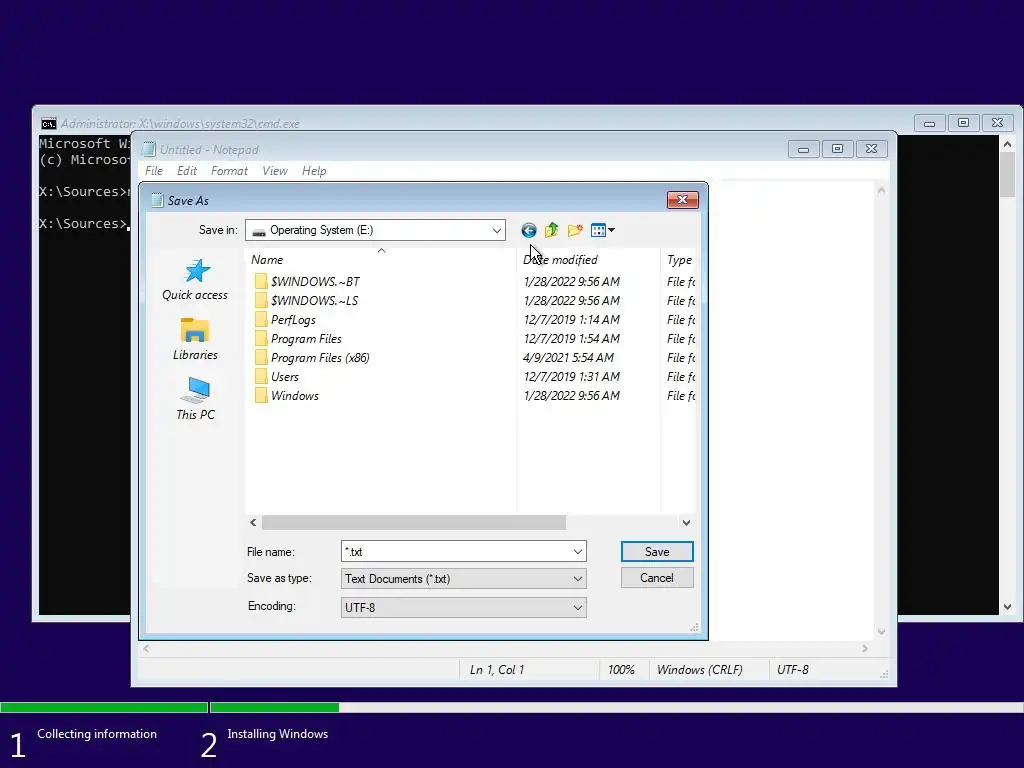Open the View Menu icon
Screen dimensions: 1024x768
click(x=602, y=231)
